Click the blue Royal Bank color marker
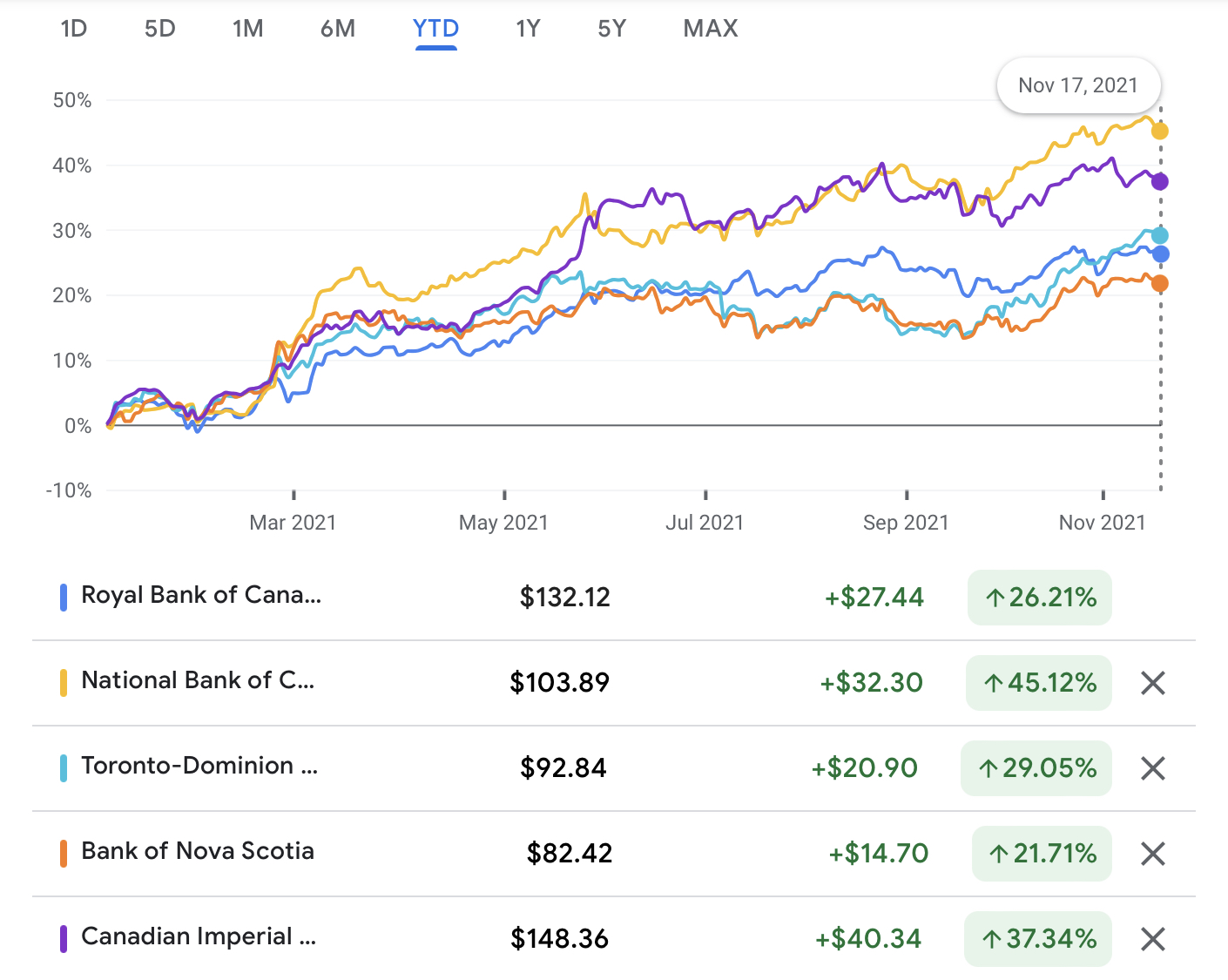 point(64,598)
